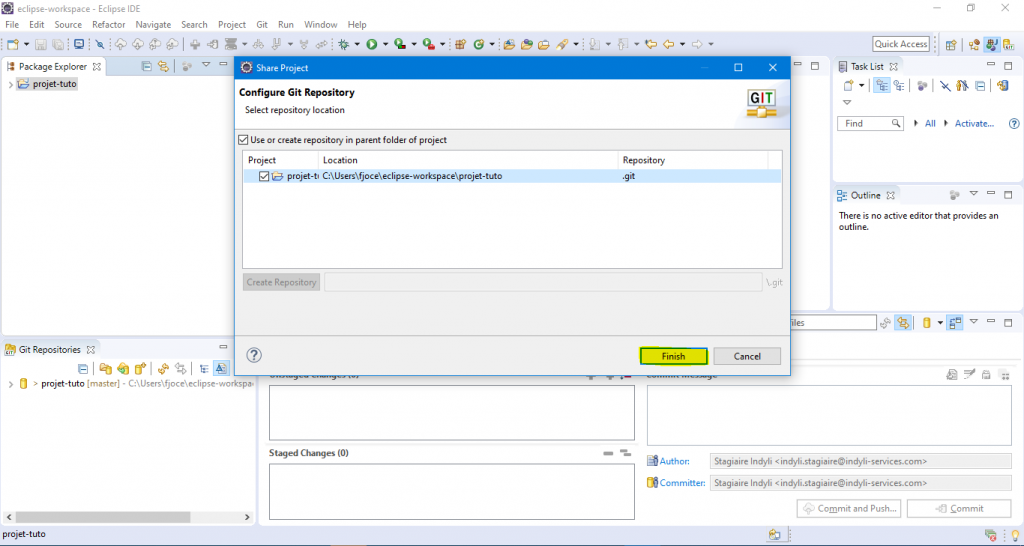Select the Location column header
This screenshot has height=546, width=1024.
pos(468,160)
